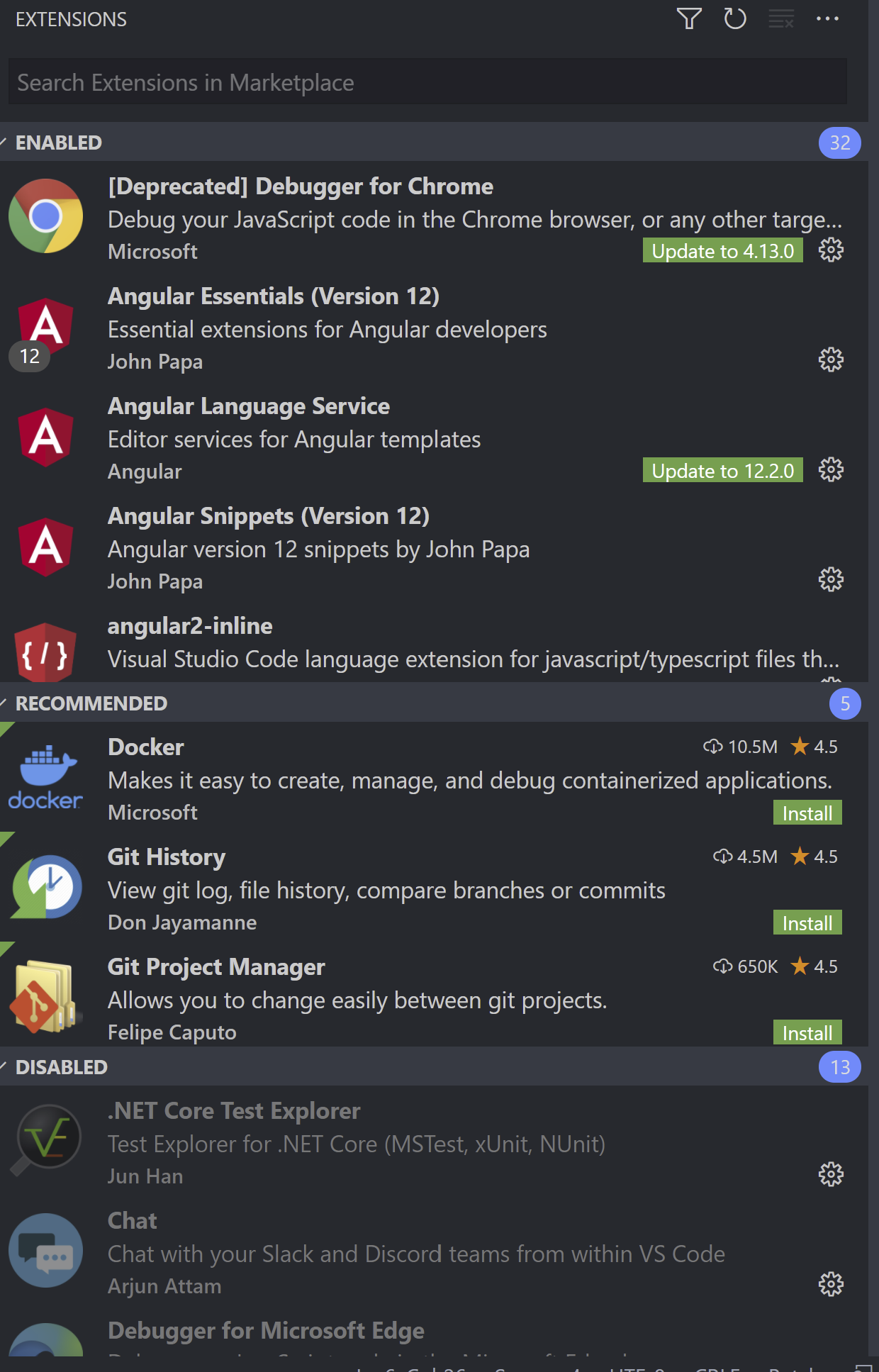This screenshot has width=879, height=1372.
Task: Click publisher Jun Han
Action: tap(145, 1176)
